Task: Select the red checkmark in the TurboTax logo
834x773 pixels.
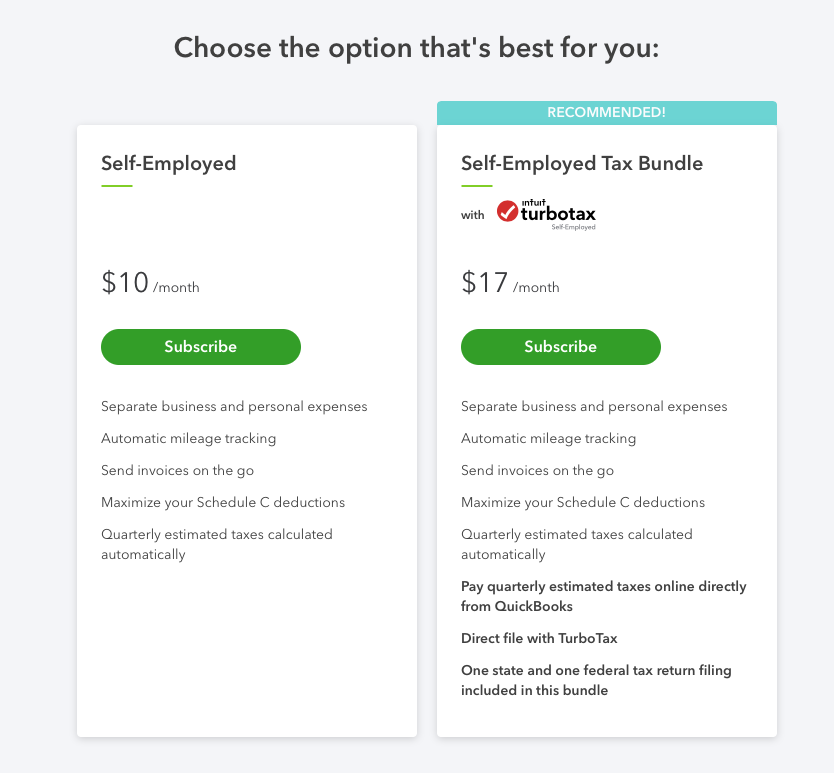Action: (x=505, y=212)
